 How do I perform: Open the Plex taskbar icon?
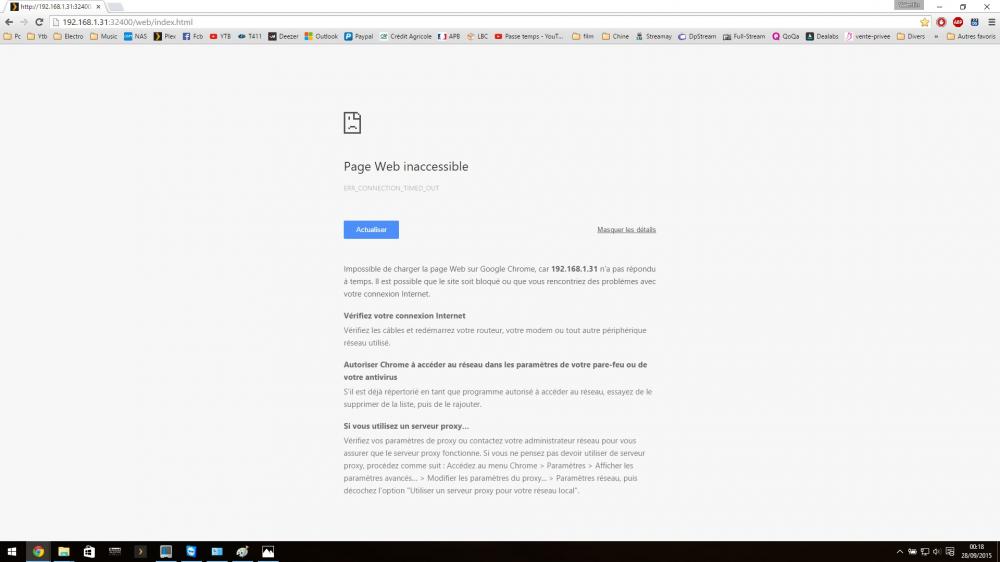tap(140, 552)
